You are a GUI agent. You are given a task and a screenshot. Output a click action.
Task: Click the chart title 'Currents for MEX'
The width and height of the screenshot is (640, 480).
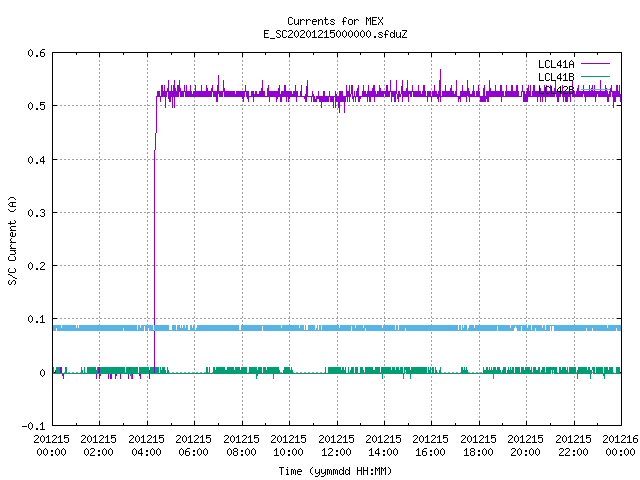tap(335, 21)
